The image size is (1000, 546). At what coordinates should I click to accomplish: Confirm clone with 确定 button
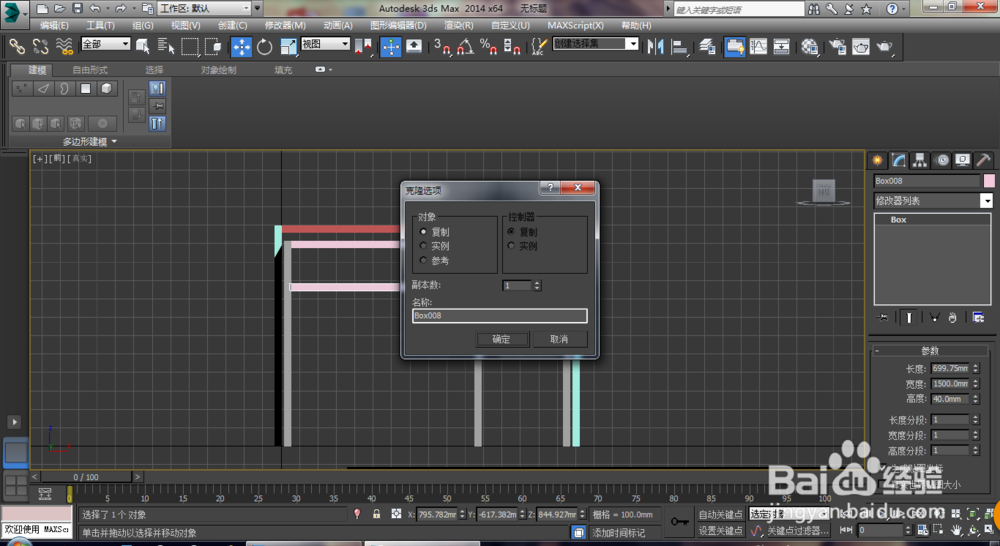pos(502,339)
